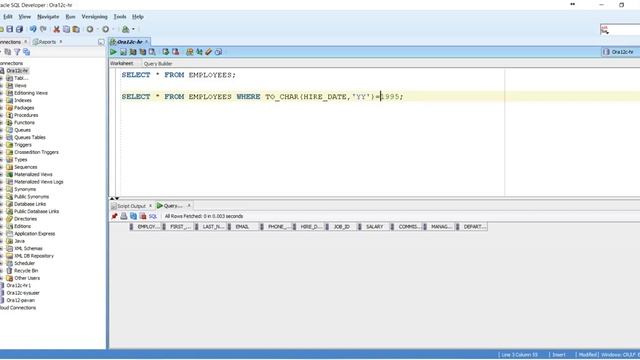The width and height of the screenshot is (640, 360).
Task: Open dropdown arrow beside the SQL worksheet icon
Action: pos(133,29)
